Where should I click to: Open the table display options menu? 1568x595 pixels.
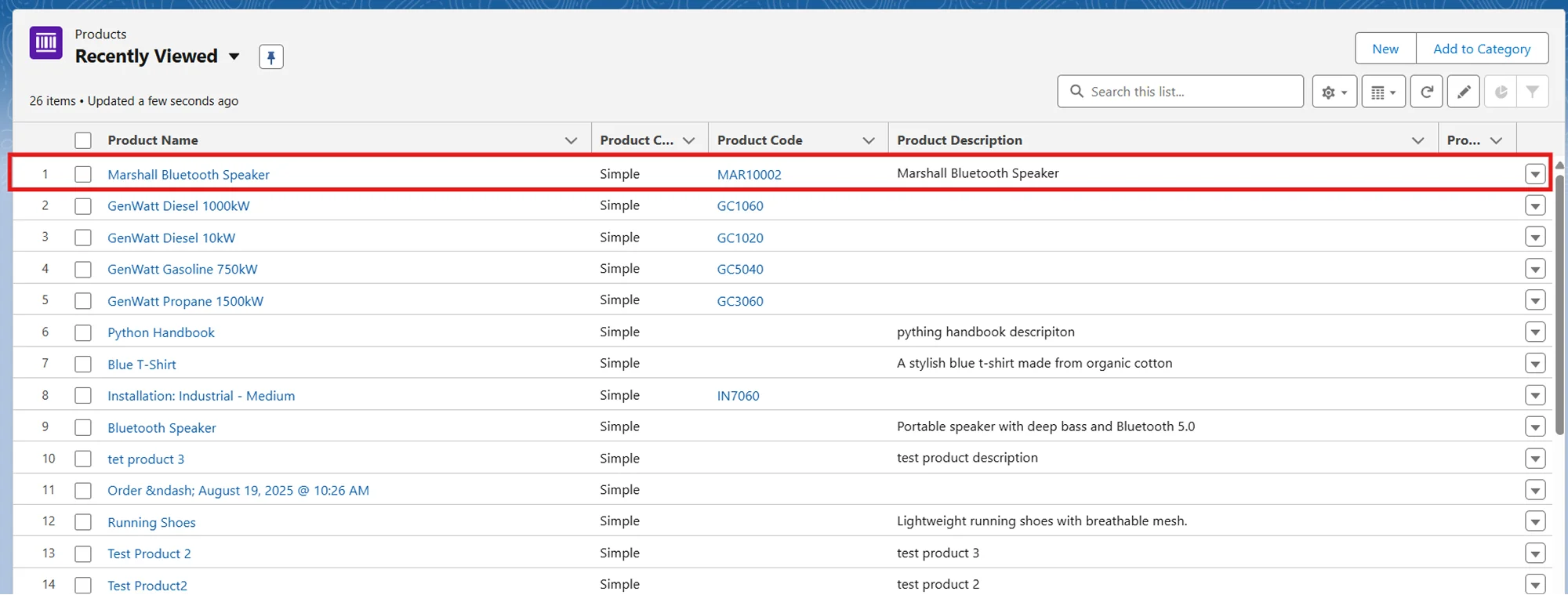click(1383, 93)
